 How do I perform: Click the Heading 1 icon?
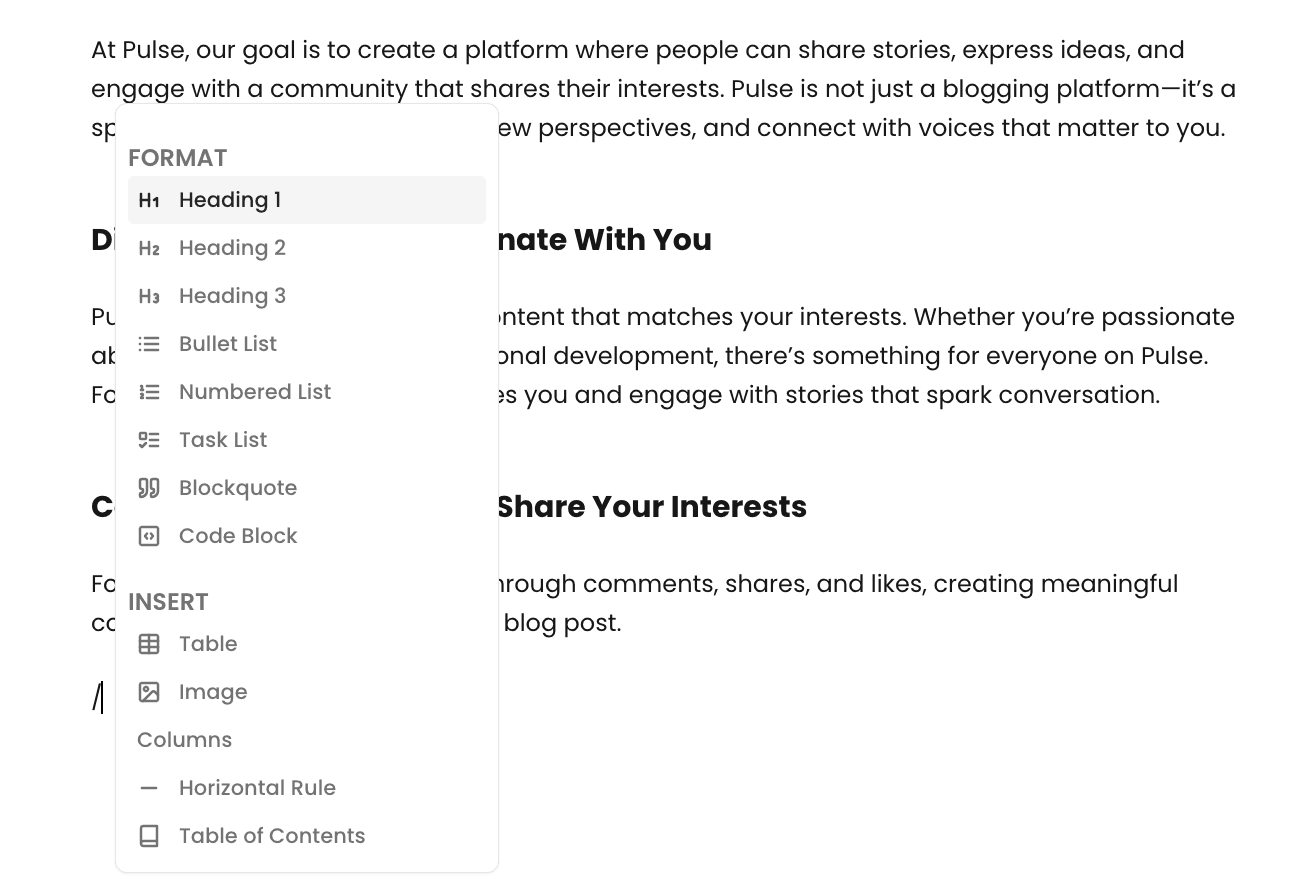[149, 200]
